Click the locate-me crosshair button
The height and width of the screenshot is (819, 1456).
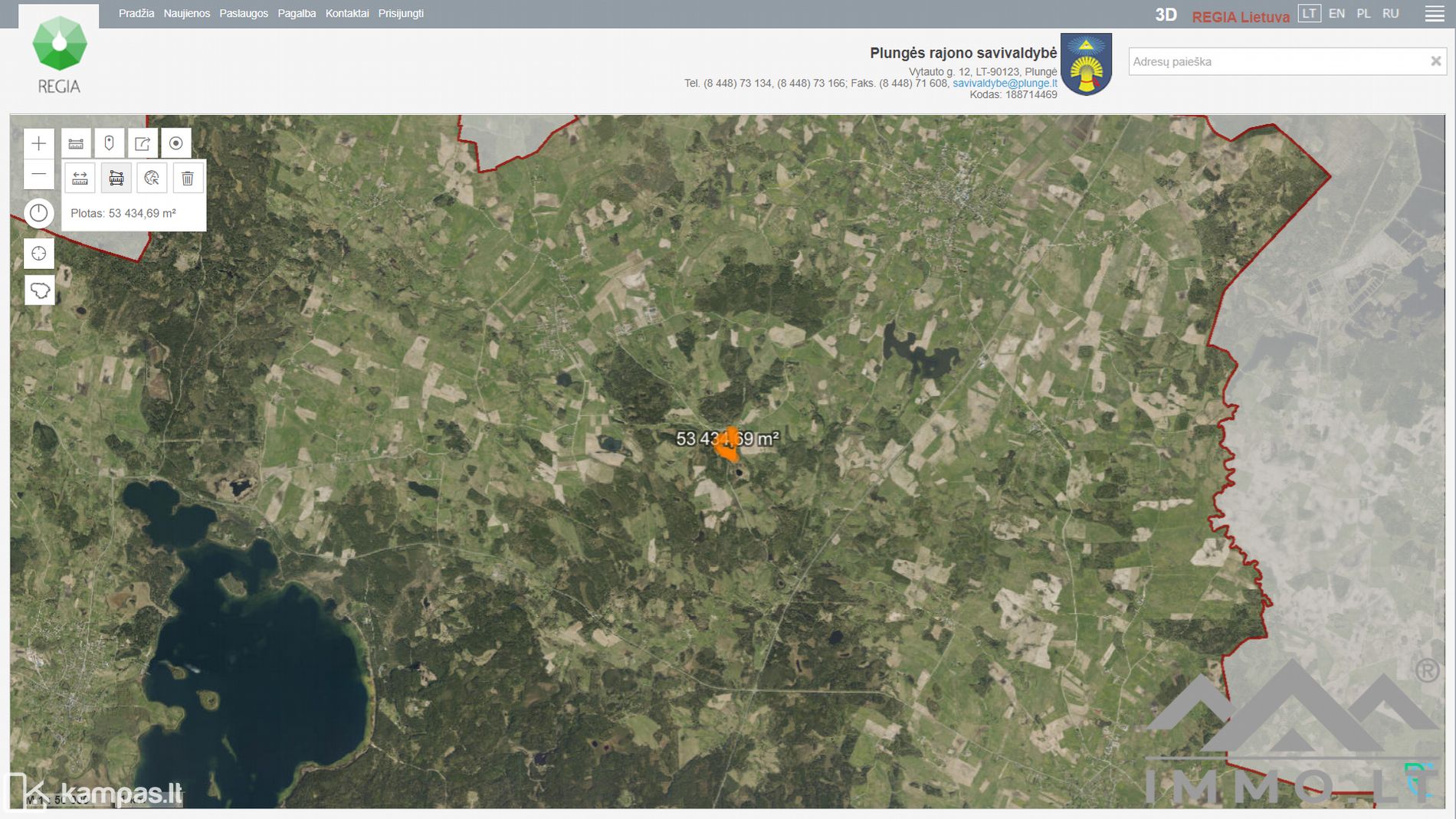(38, 254)
